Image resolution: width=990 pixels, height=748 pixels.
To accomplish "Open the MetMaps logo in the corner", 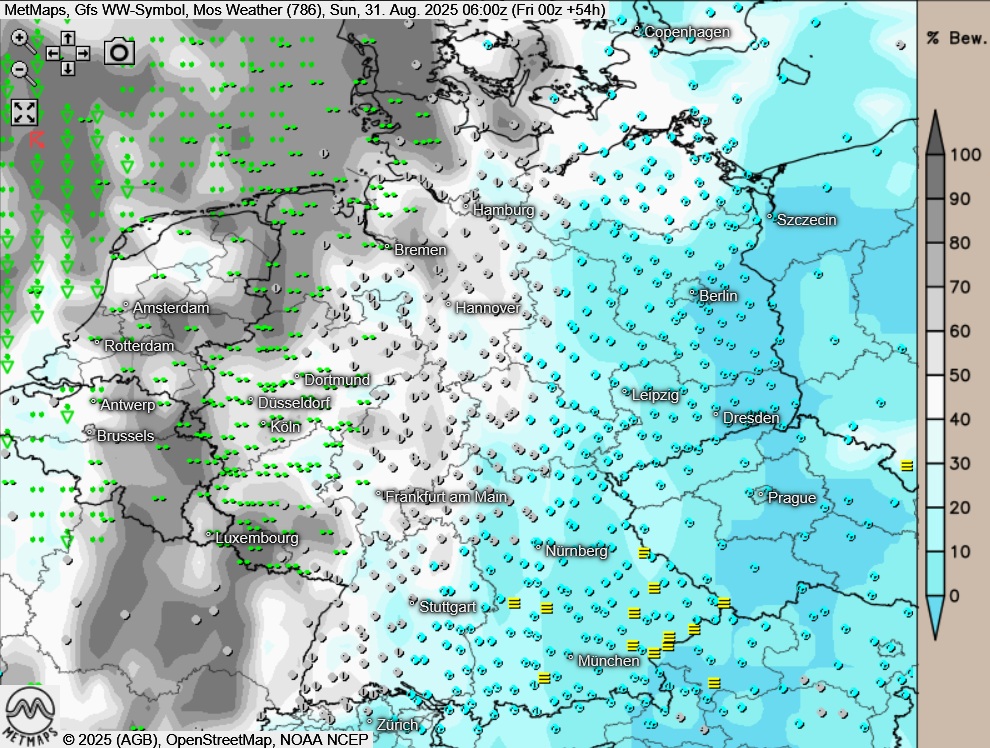I will pyautogui.click(x=30, y=714).
